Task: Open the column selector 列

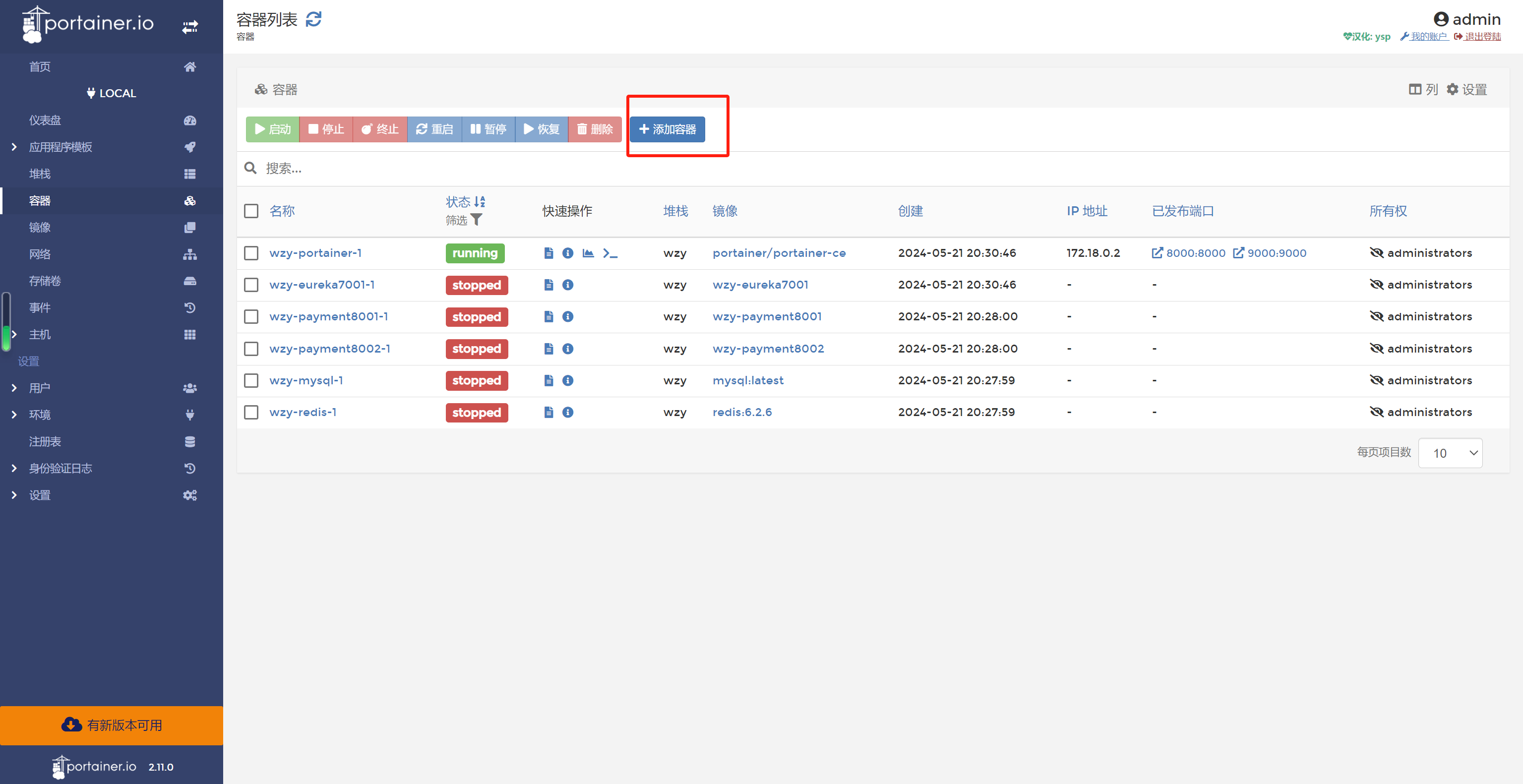Action: tap(1423, 89)
